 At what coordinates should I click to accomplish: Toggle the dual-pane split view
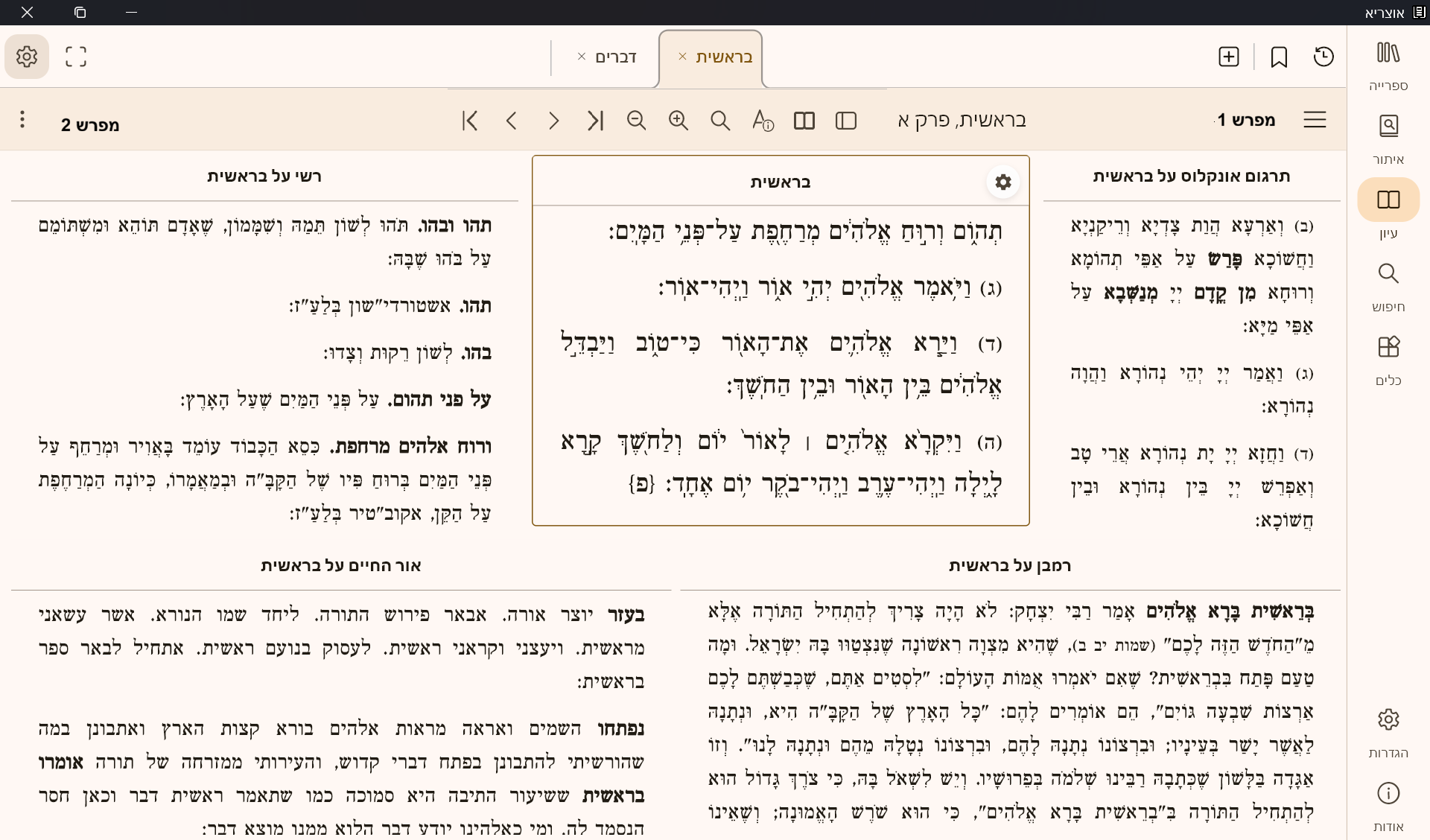804,120
